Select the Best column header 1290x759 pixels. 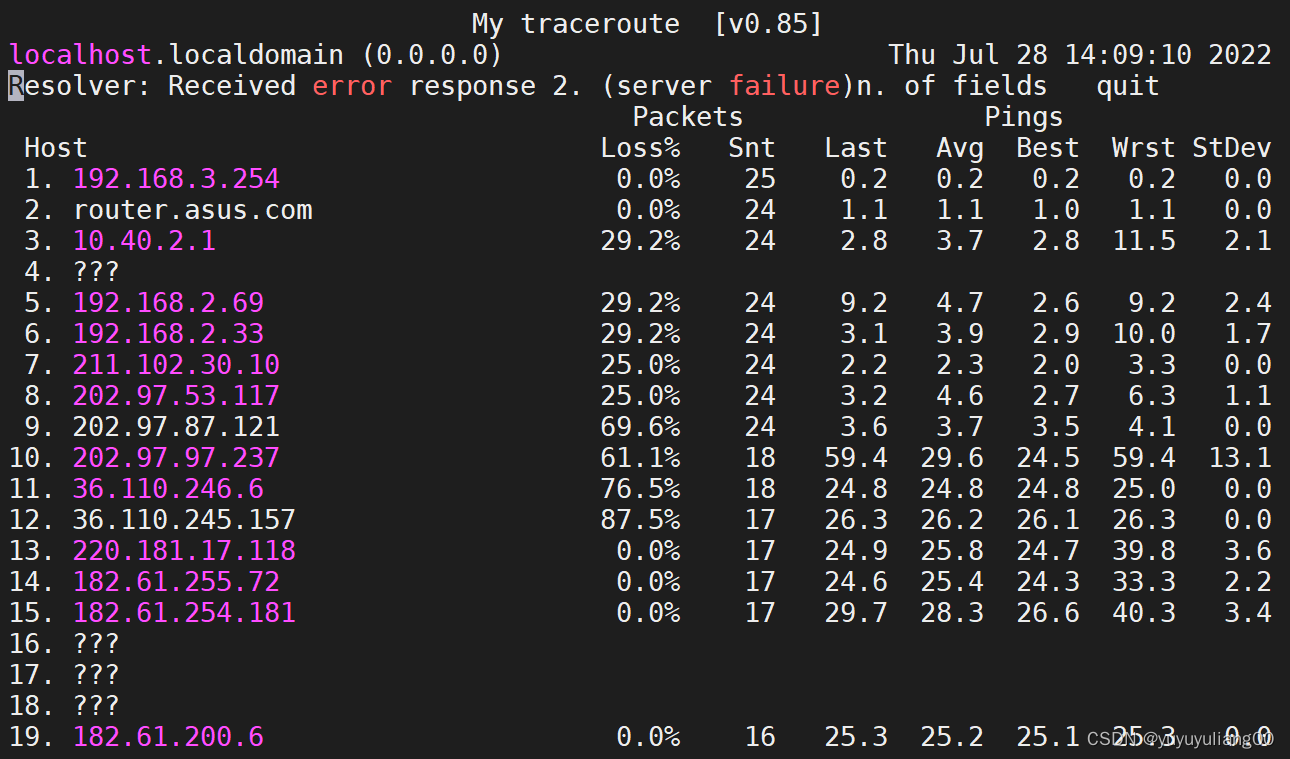(1047, 147)
